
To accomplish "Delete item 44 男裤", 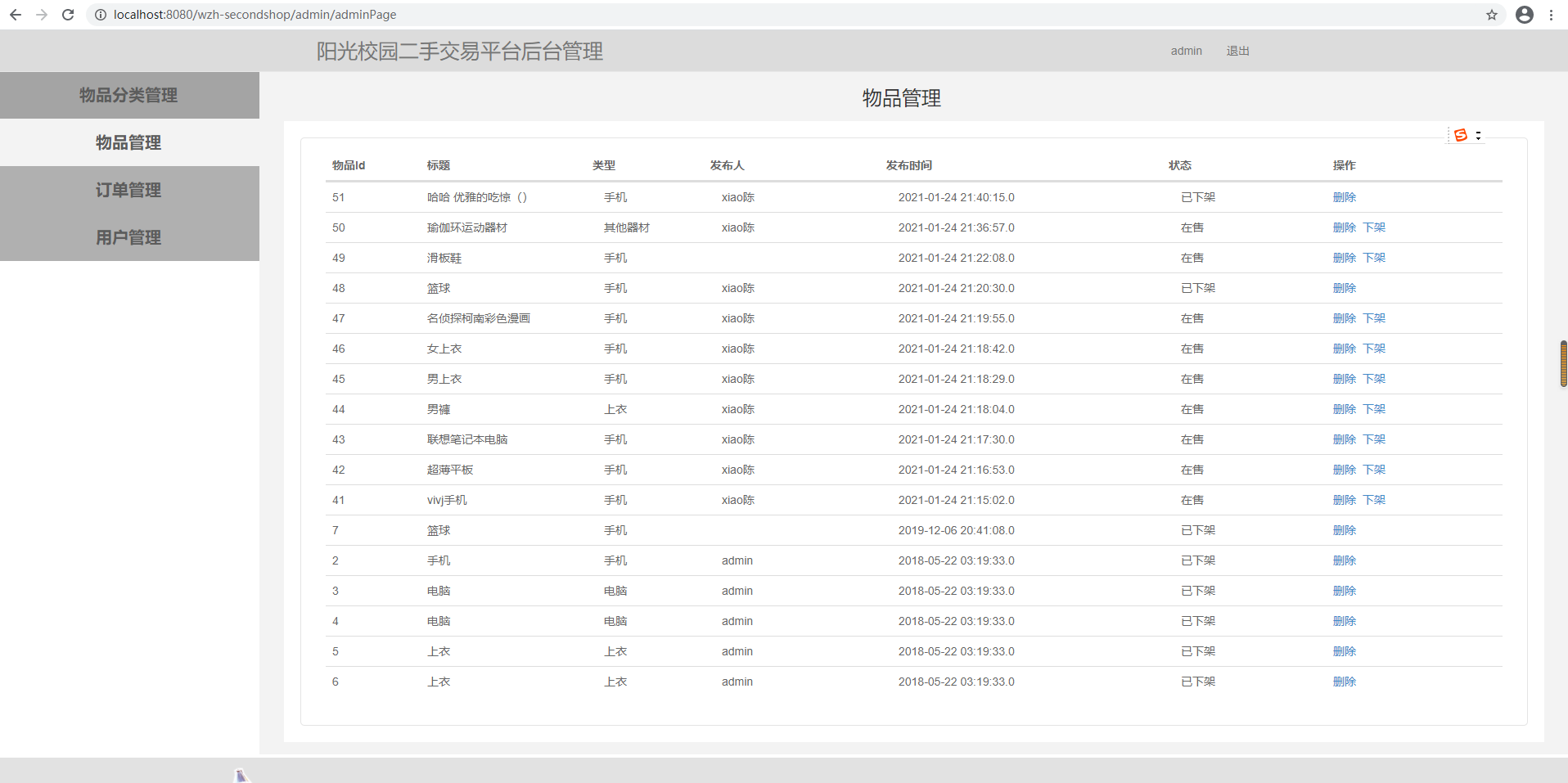I will [x=1345, y=409].
